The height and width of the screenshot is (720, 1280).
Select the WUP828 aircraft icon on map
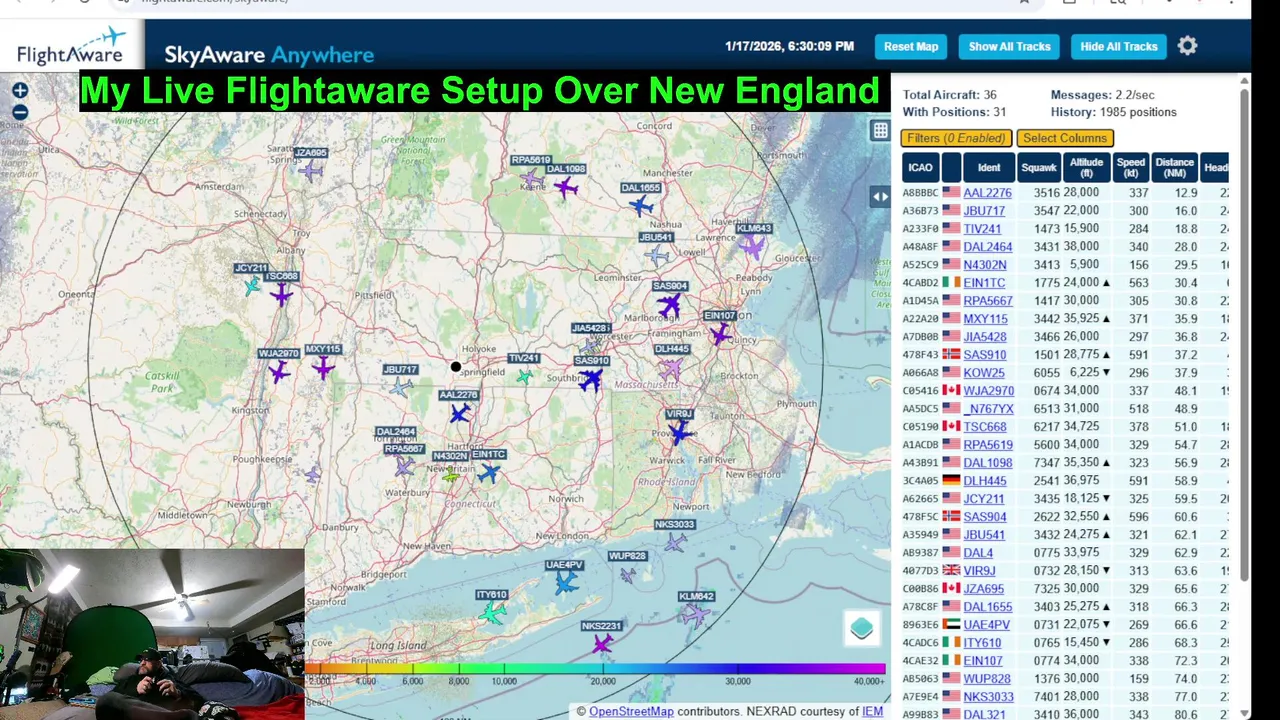coord(627,574)
